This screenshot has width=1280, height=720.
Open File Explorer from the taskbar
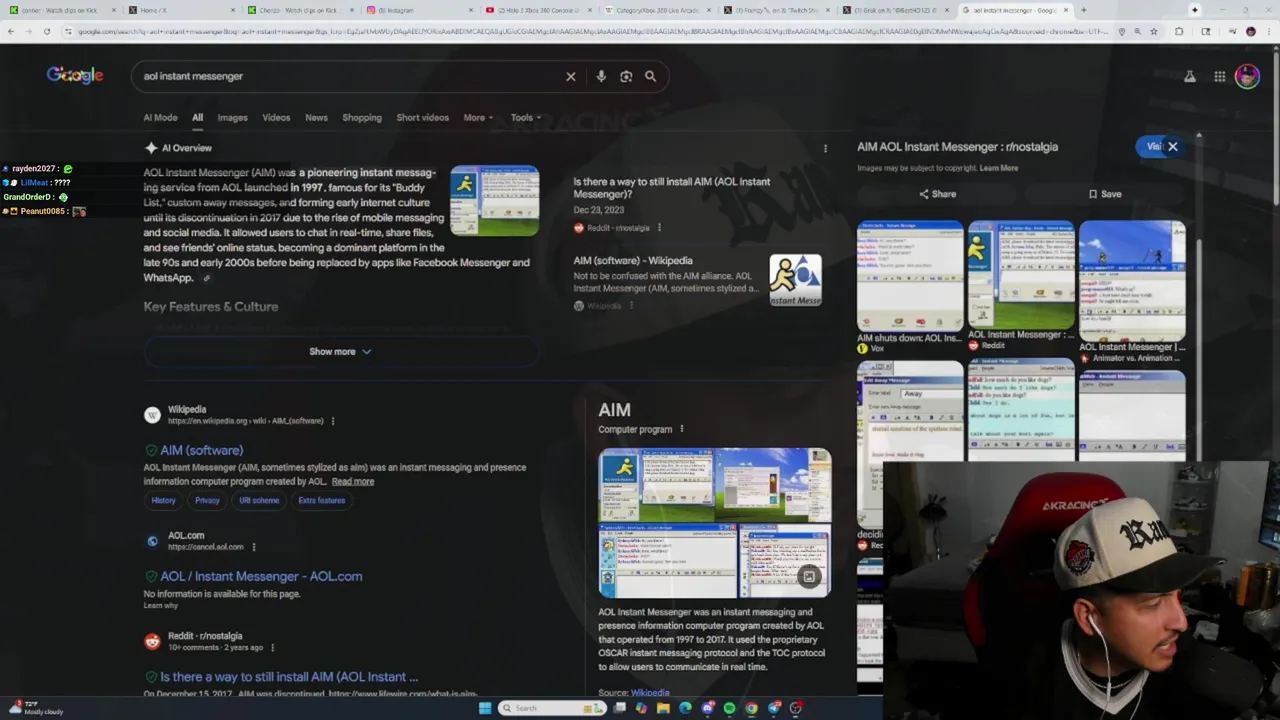(x=663, y=708)
